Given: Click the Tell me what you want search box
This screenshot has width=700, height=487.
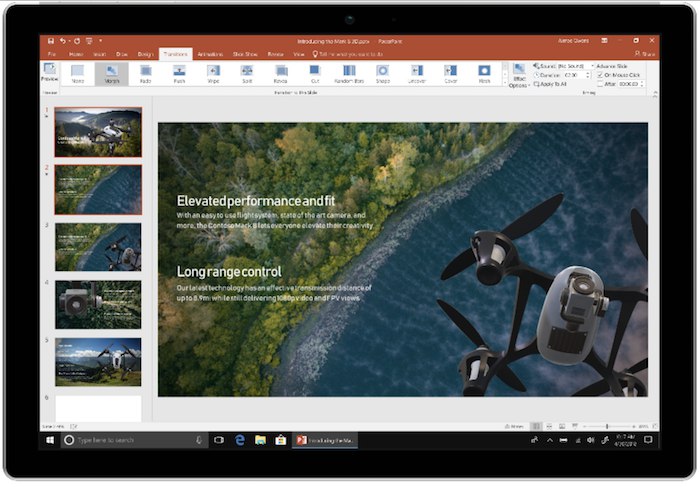Looking at the screenshot, I should coord(348,54).
